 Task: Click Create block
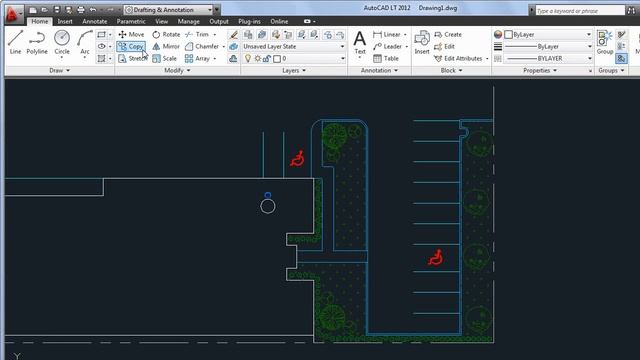point(448,34)
